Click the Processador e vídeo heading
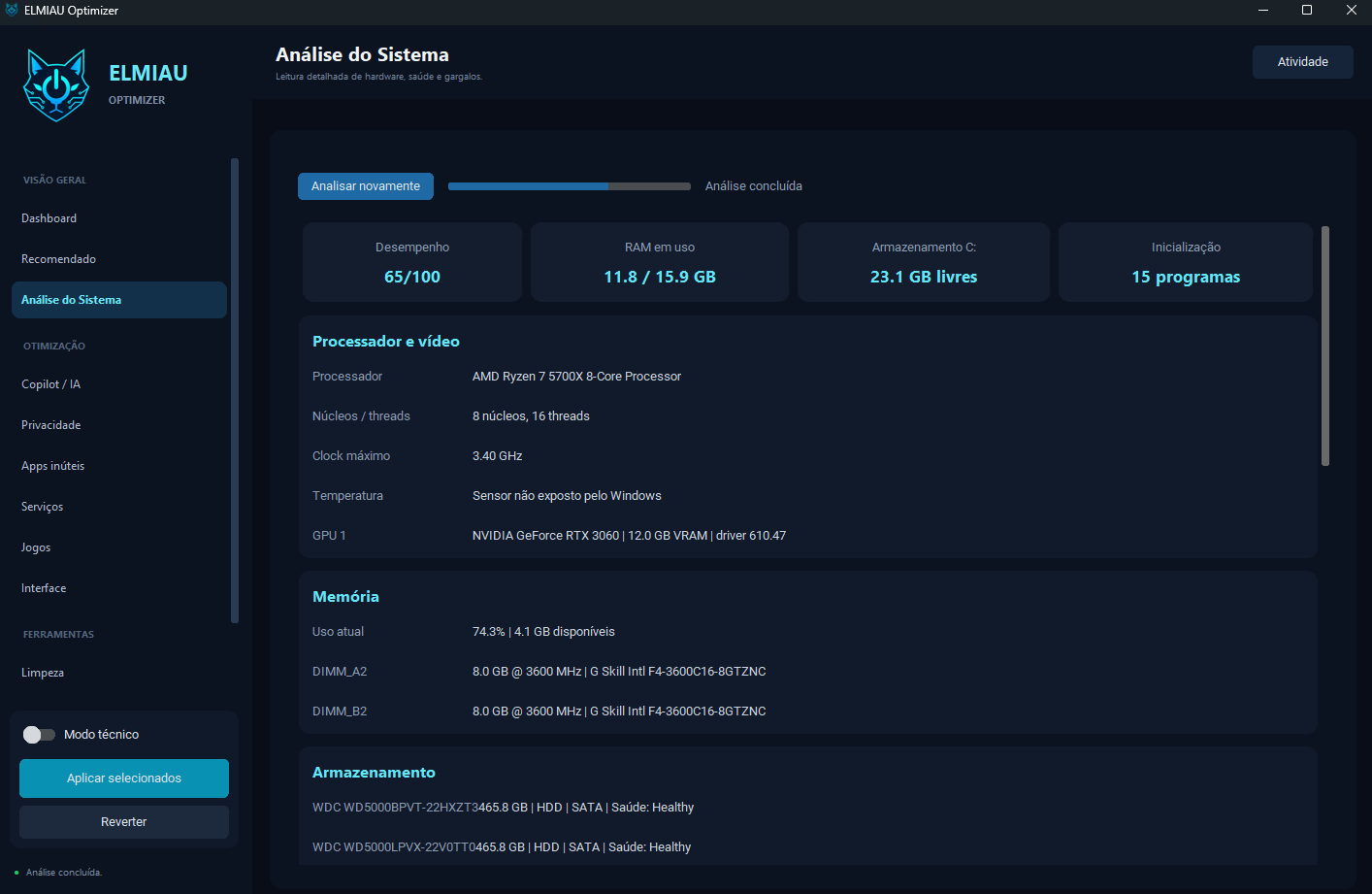Image resolution: width=1372 pixels, height=894 pixels. pos(386,342)
